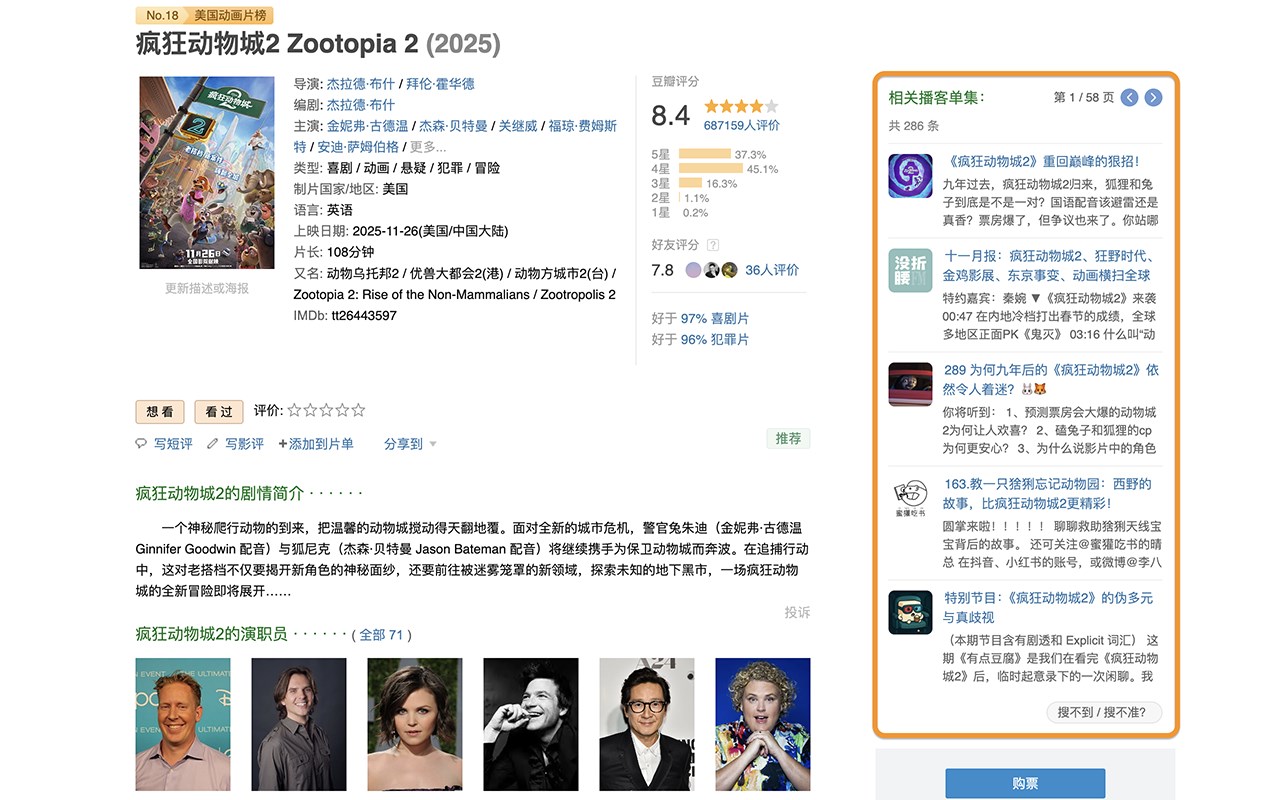Open fourth black-and-white cast photo

point(531,724)
